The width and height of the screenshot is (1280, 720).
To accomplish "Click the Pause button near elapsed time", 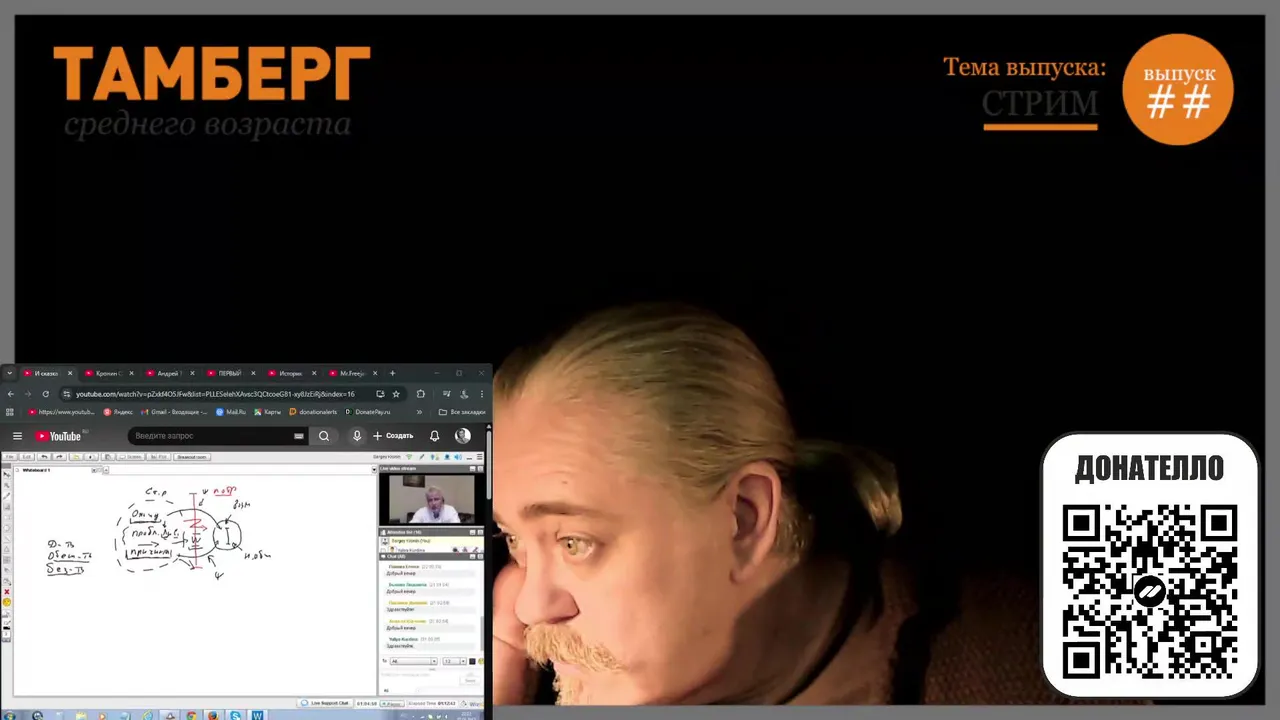I will (x=392, y=703).
